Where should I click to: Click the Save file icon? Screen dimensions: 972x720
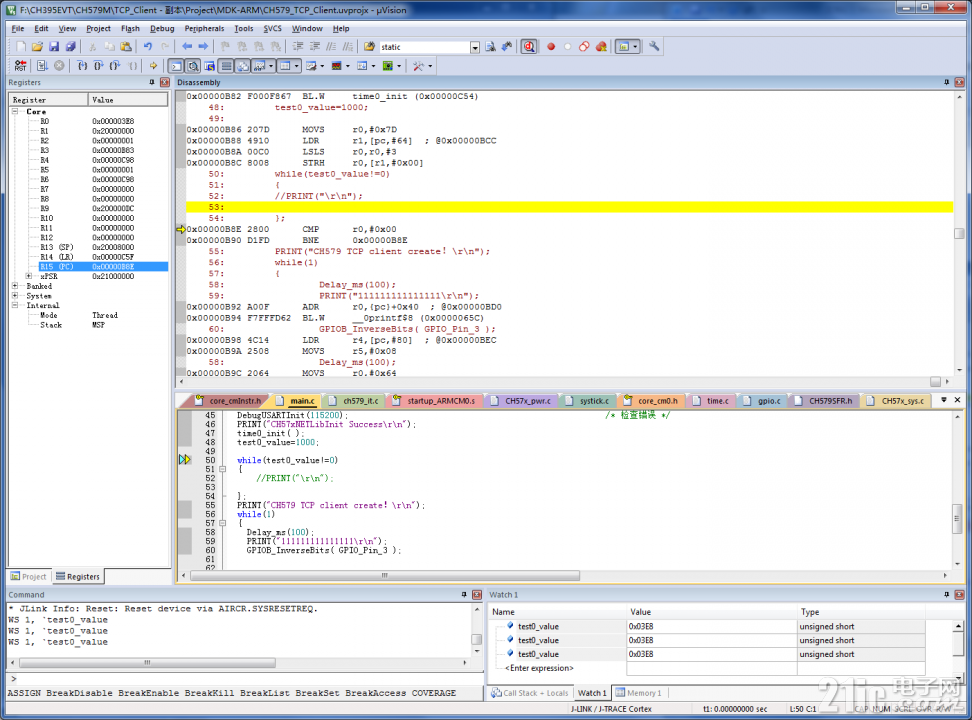(54, 47)
